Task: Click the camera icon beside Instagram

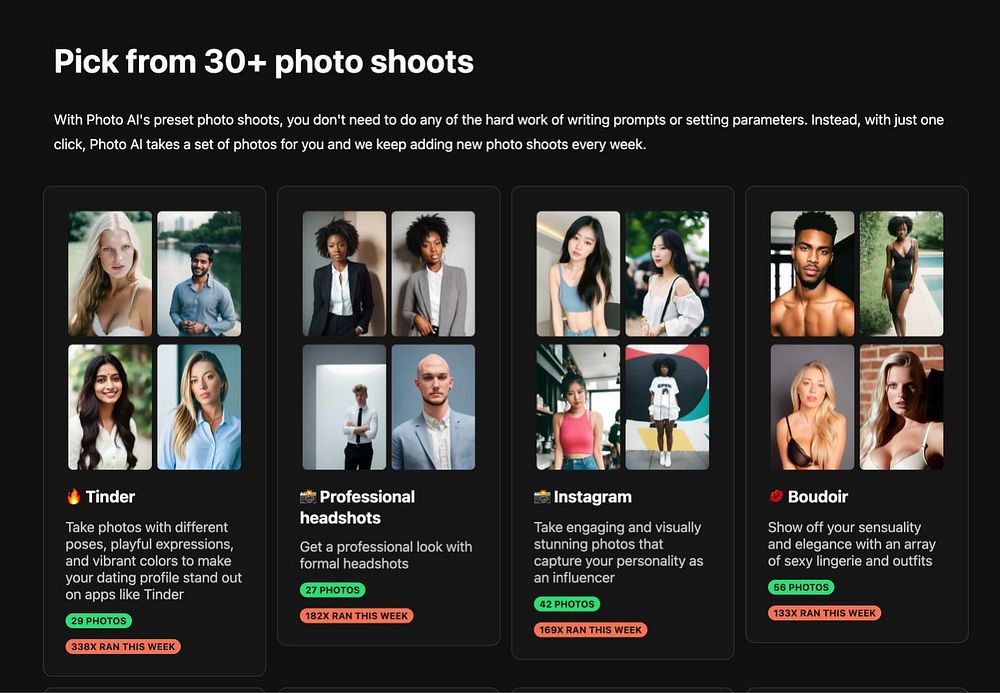Action: point(542,496)
